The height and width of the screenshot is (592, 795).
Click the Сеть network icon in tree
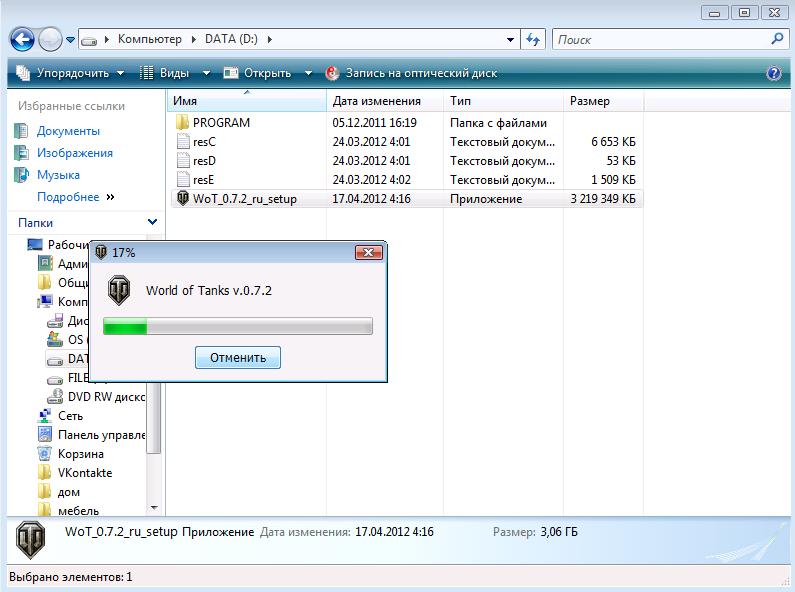point(45,416)
